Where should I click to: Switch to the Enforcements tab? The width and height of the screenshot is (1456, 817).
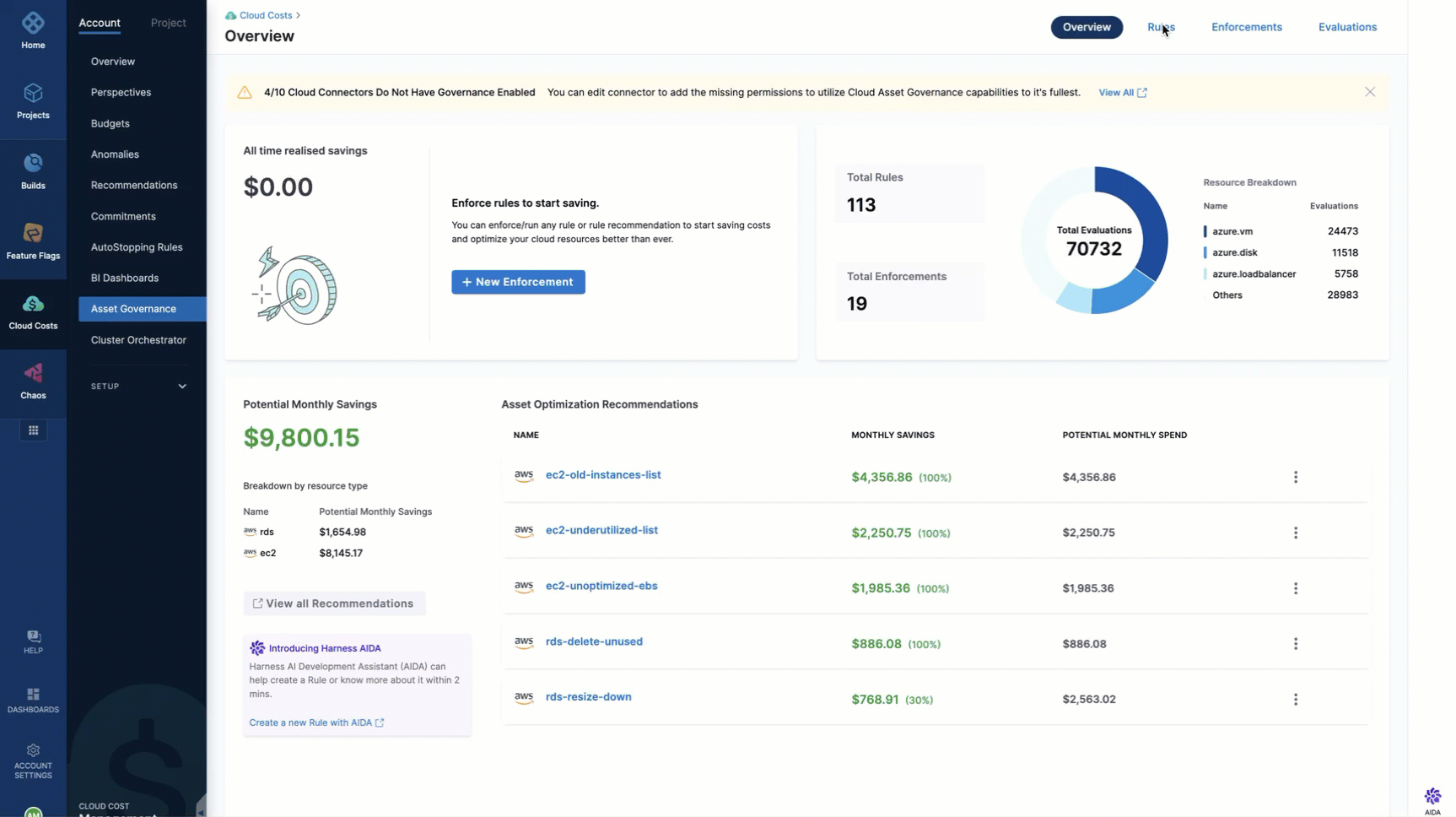(x=1246, y=27)
